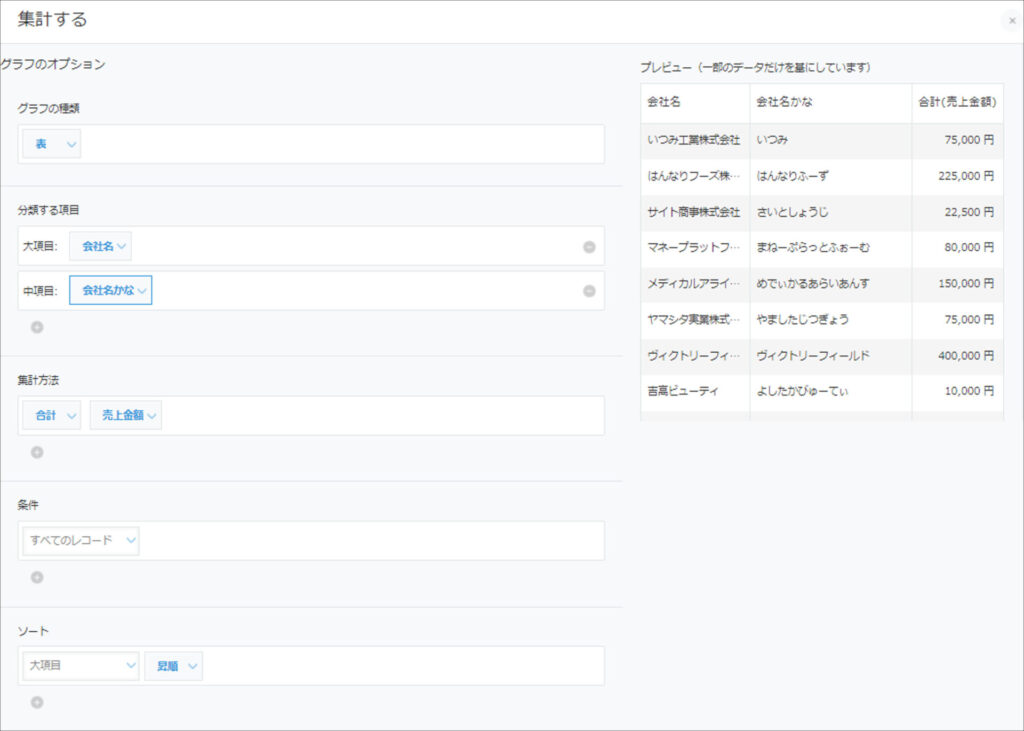
Task: Click the やましたじつぎょう kana cell
Action: pos(831,319)
